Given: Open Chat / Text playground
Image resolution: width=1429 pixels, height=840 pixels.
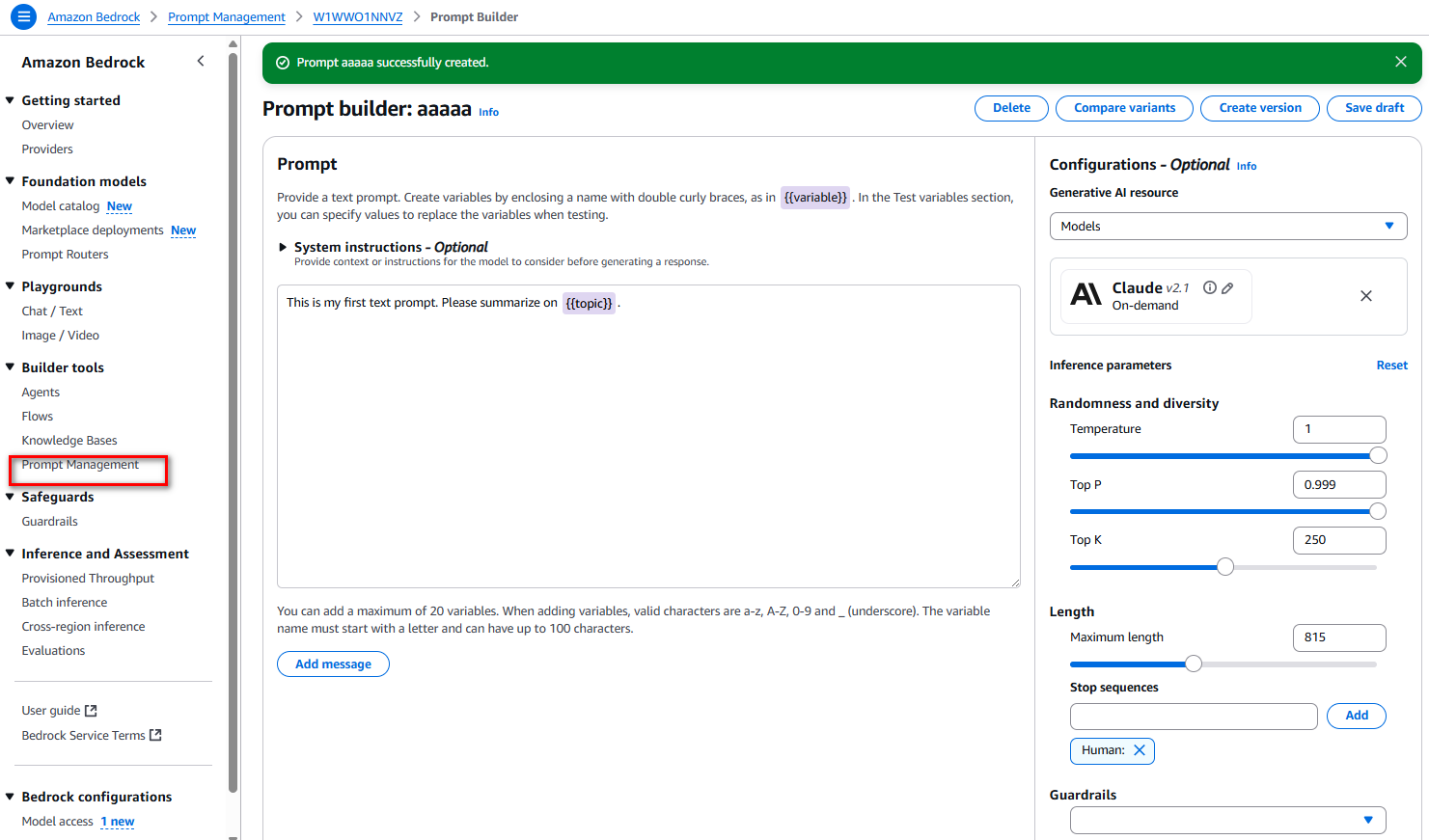Looking at the screenshot, I should 52,312.
